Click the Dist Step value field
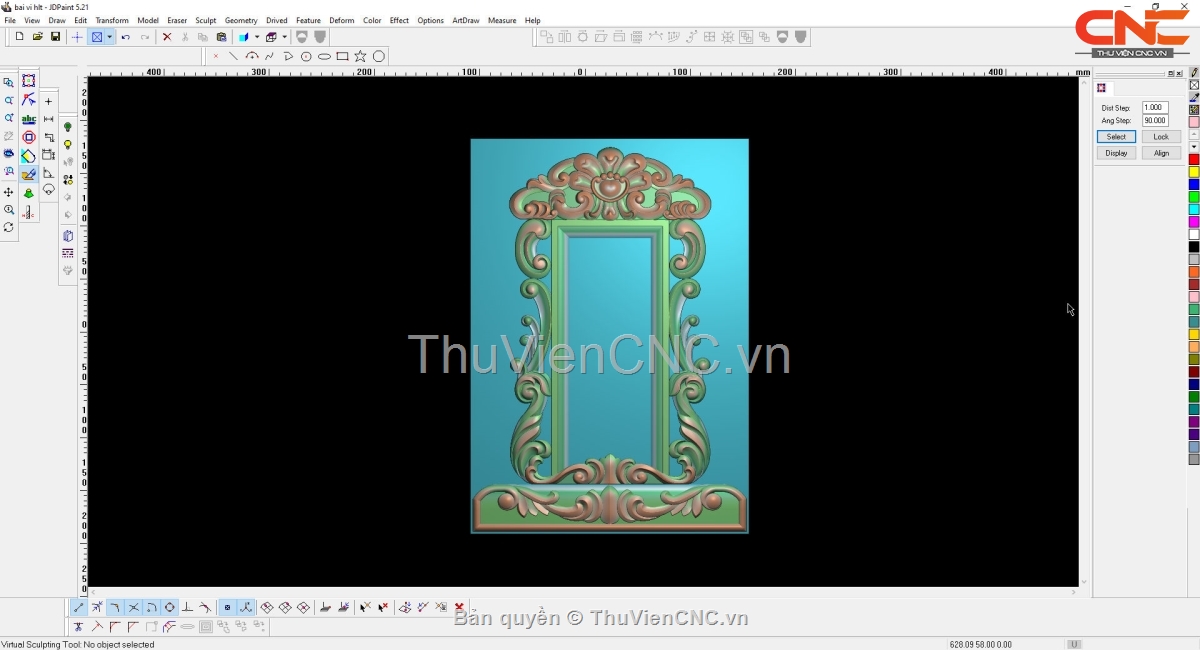The height and width of the screenshot is (650, 1200). 1155,108
